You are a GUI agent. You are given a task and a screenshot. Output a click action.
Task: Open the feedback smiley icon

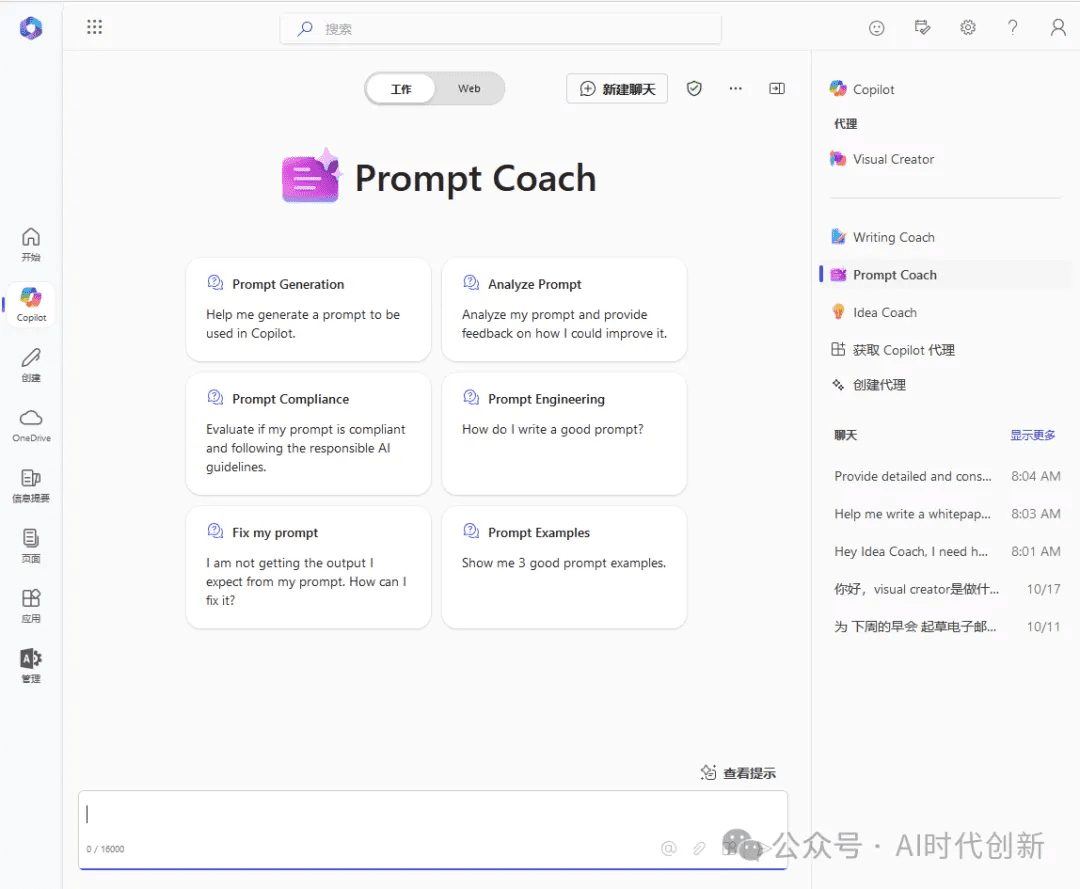point(876,28)
